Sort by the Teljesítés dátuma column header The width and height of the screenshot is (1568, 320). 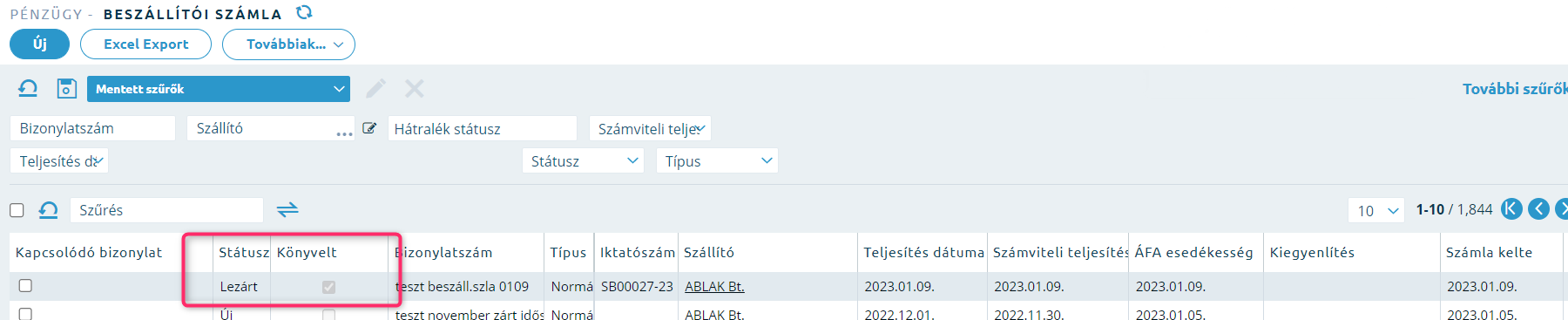click(x=923, y=252)
